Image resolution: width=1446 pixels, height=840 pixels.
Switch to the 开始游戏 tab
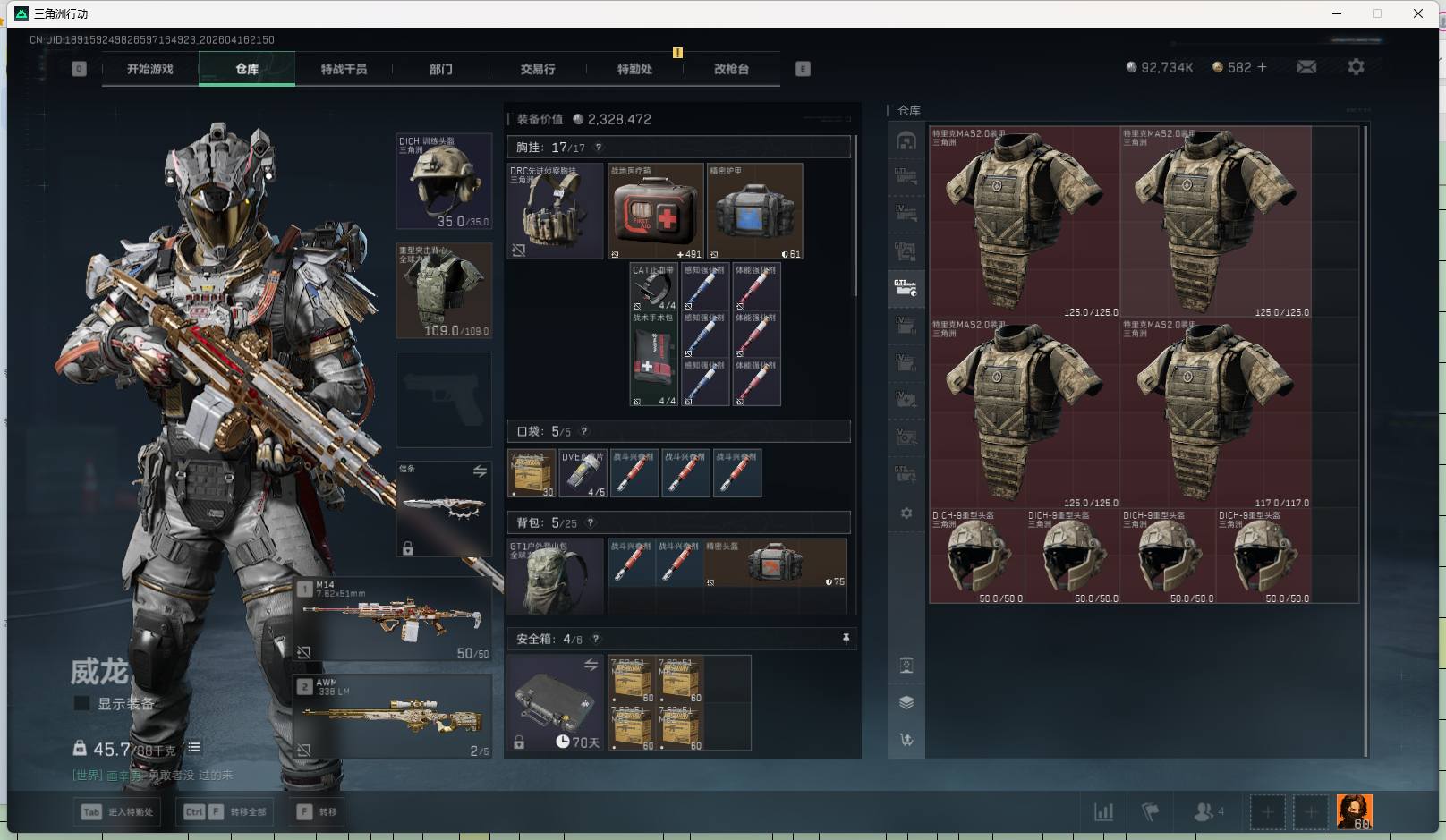pos(150,69)
